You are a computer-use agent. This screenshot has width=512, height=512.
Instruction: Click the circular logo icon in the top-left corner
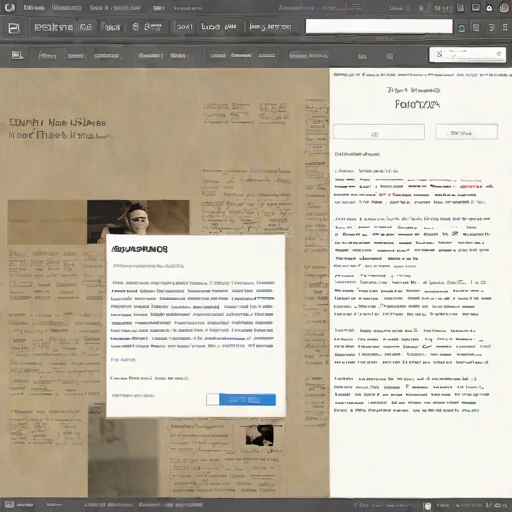[9, 7]
